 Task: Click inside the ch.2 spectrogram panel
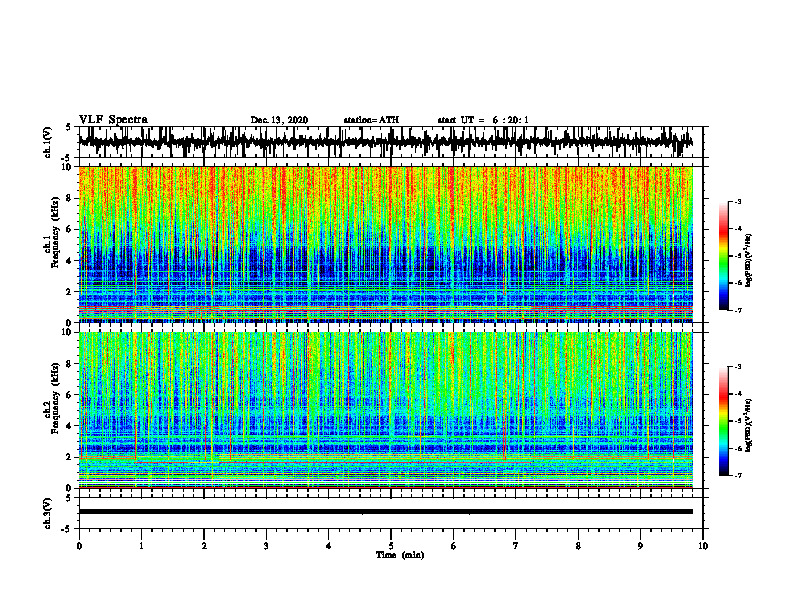[385, 410]
